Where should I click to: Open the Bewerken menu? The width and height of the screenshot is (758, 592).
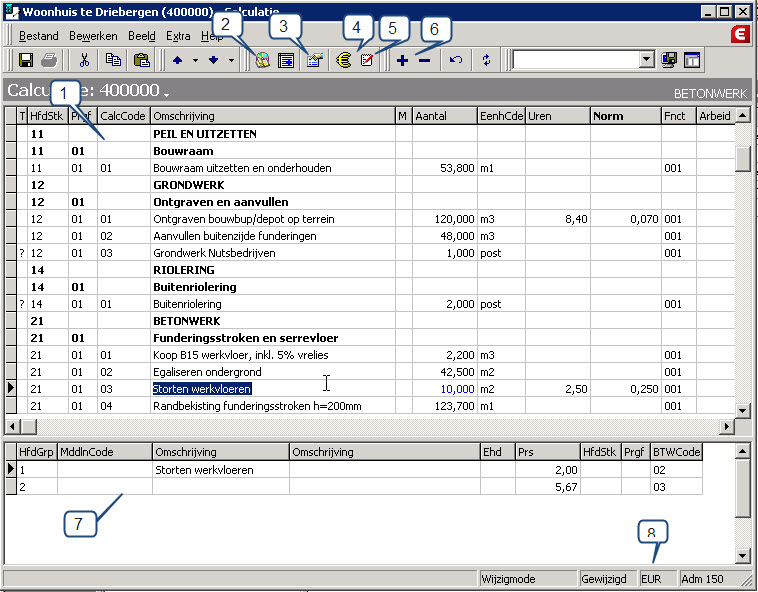(x=93, y=36)
